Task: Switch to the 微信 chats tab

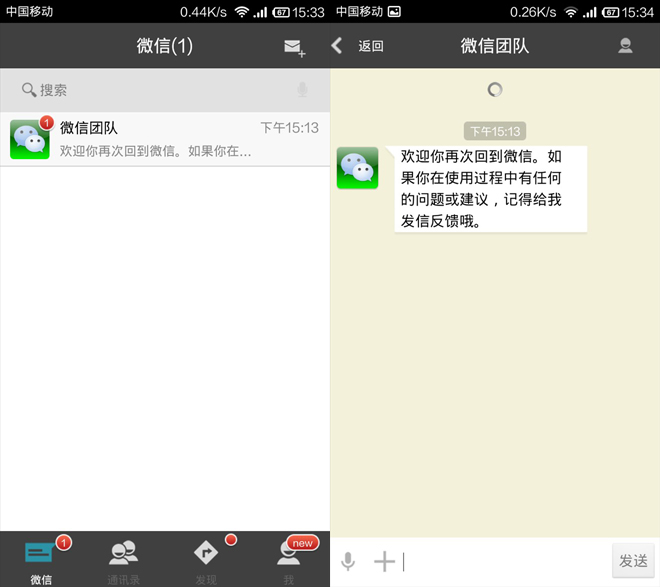Action: pyautogui.click(x=41, y=560)
